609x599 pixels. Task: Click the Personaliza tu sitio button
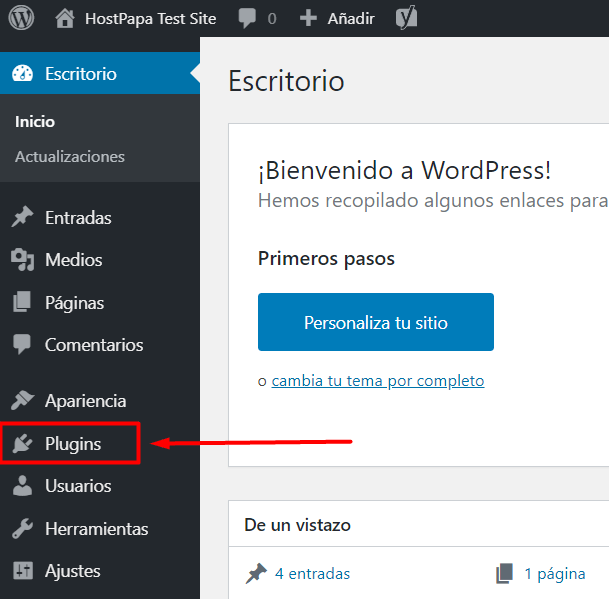[x=376, y=322]
